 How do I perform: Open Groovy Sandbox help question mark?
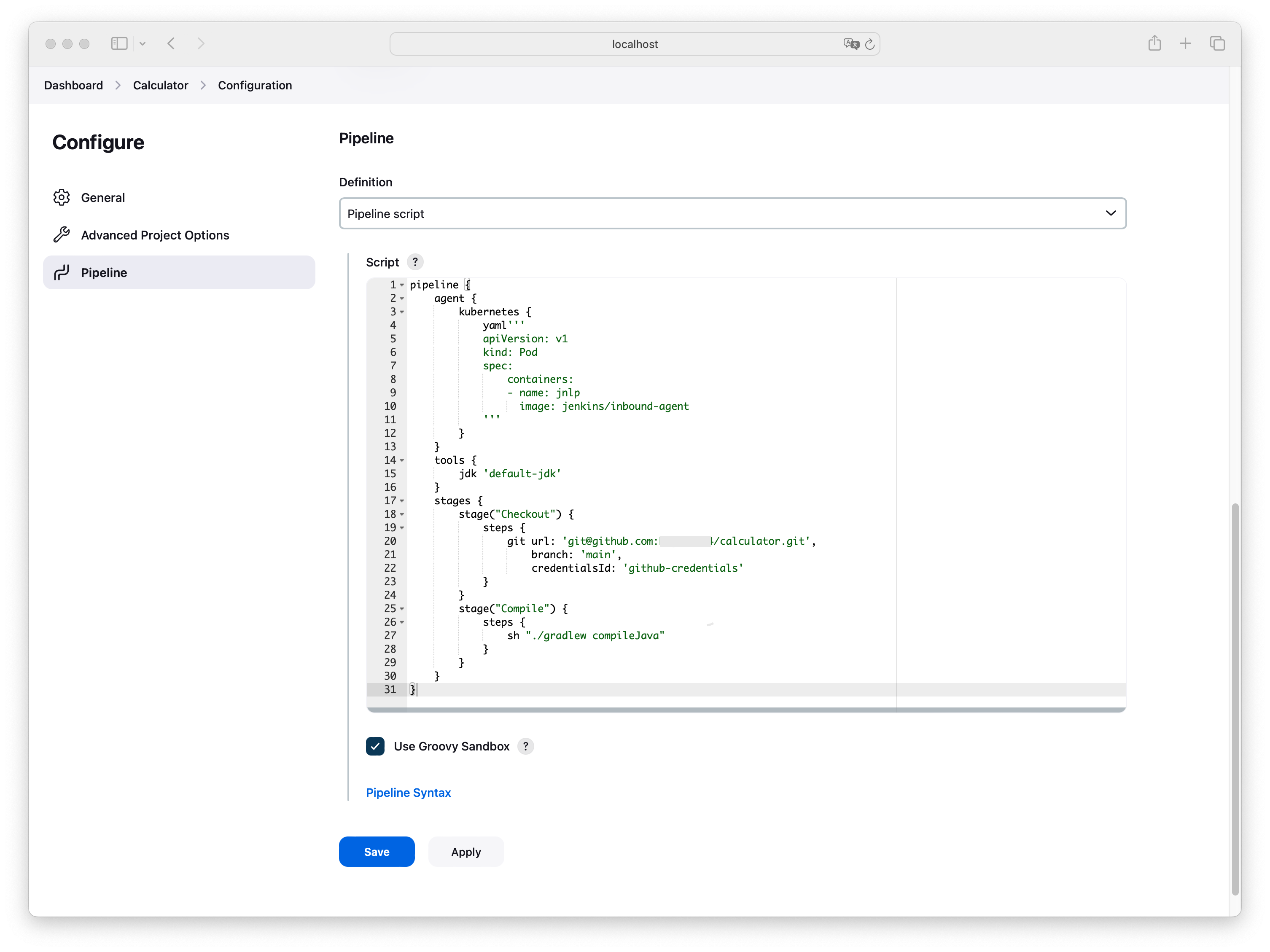coord(525,746)
